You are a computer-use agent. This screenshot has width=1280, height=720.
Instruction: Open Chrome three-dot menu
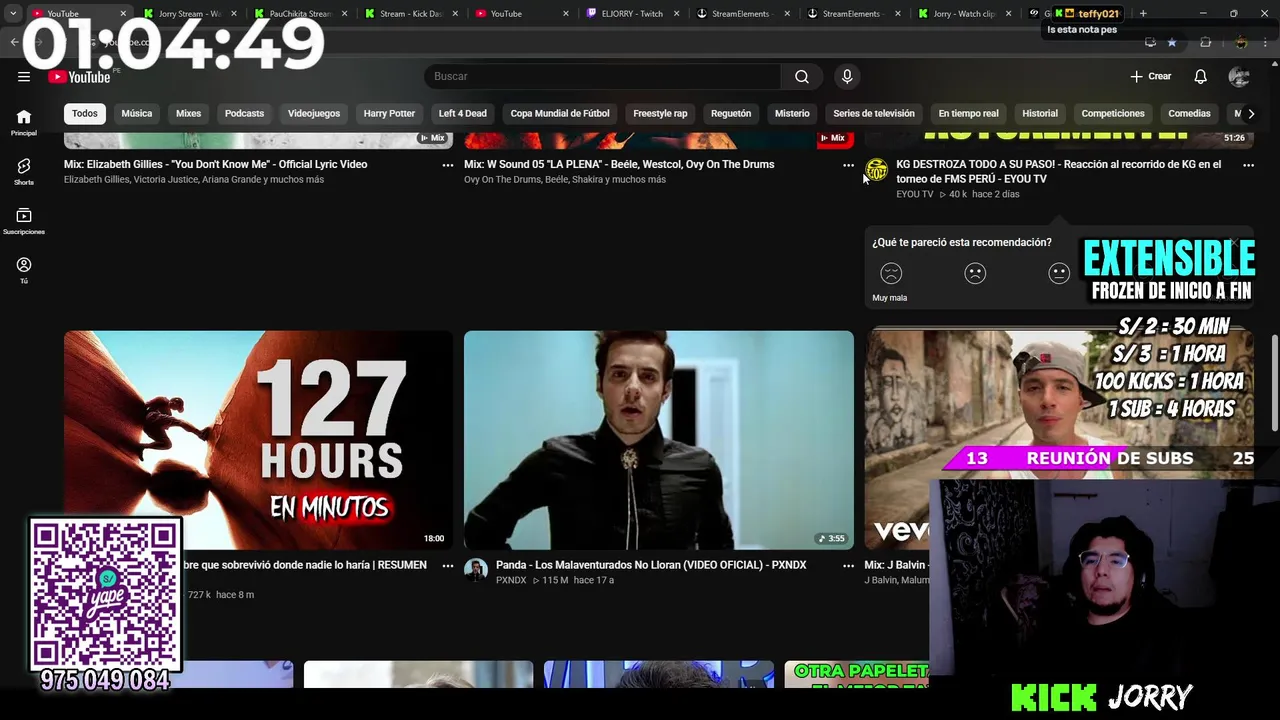pos(1266,42)
